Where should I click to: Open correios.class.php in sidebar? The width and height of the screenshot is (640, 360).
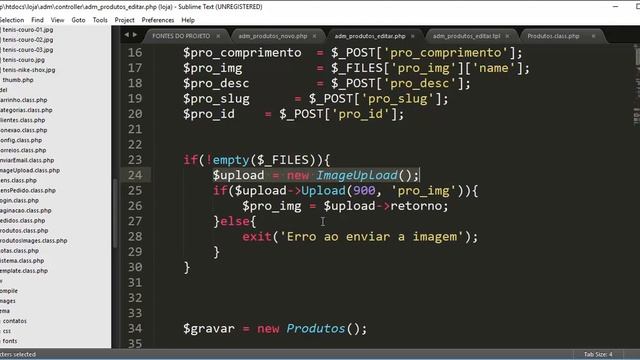23,150
